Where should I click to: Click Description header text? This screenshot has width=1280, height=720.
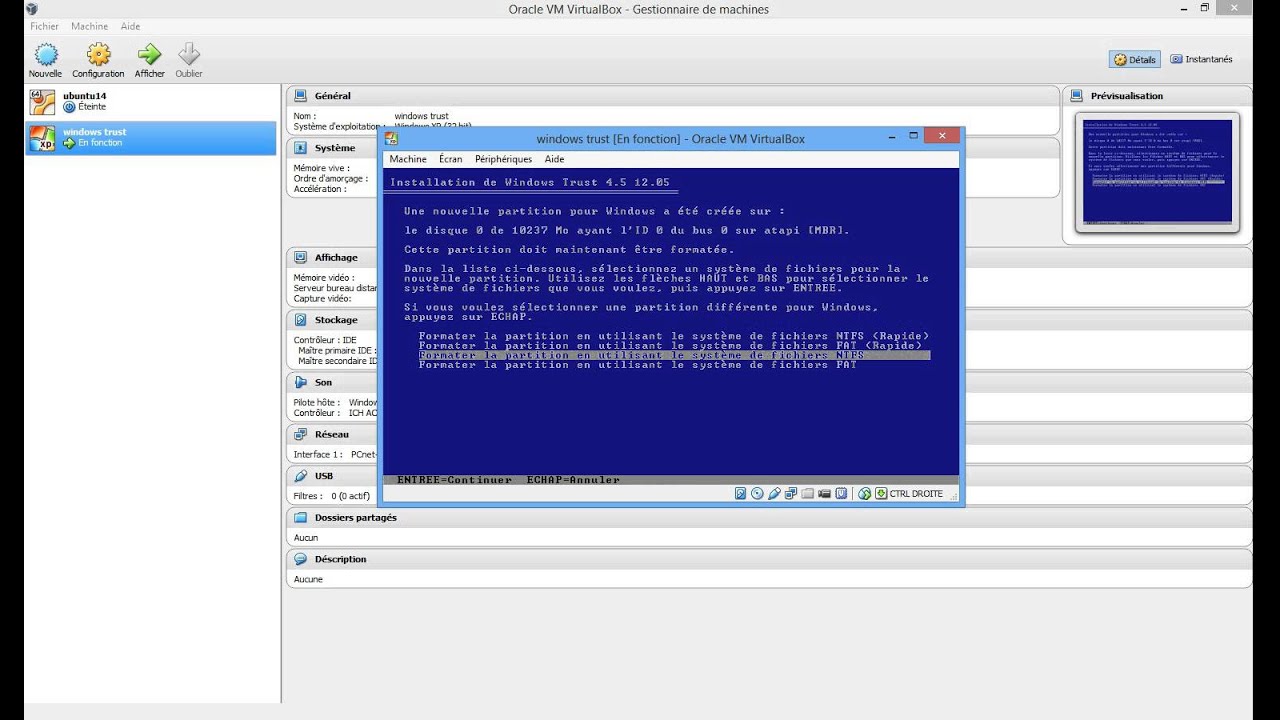[x=341, y=559]
